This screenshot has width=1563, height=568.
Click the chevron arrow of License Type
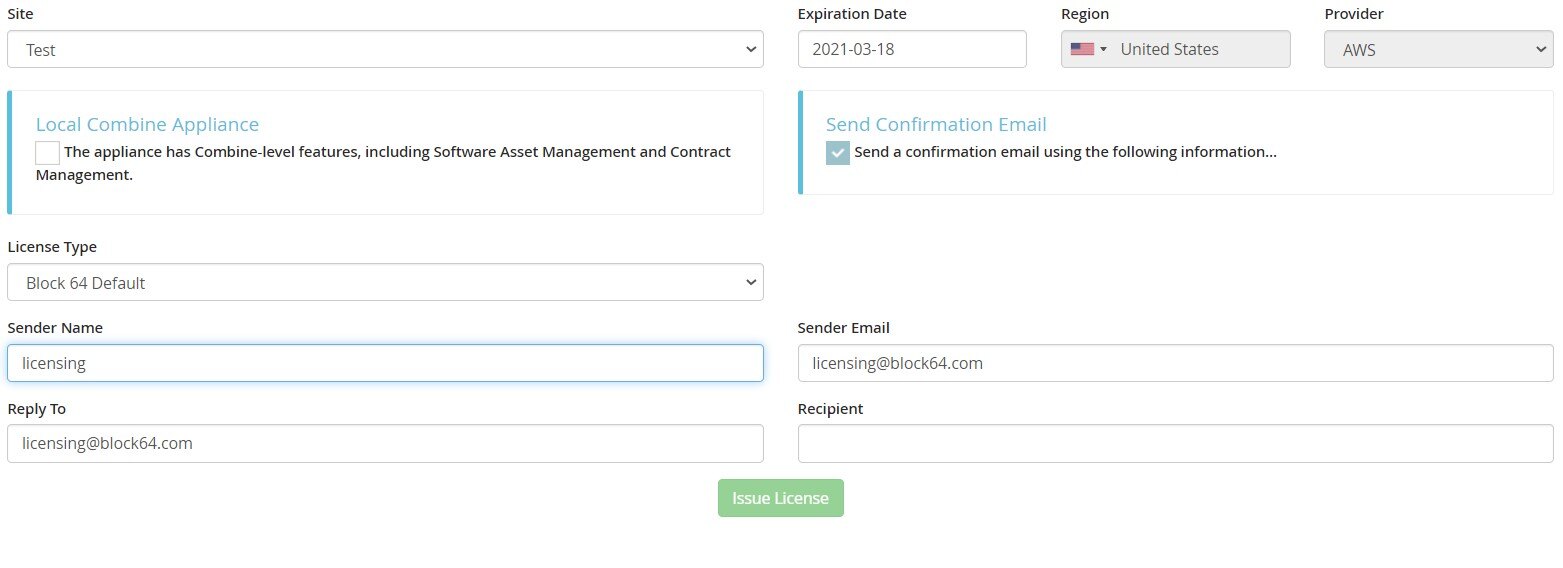(751, 282)
